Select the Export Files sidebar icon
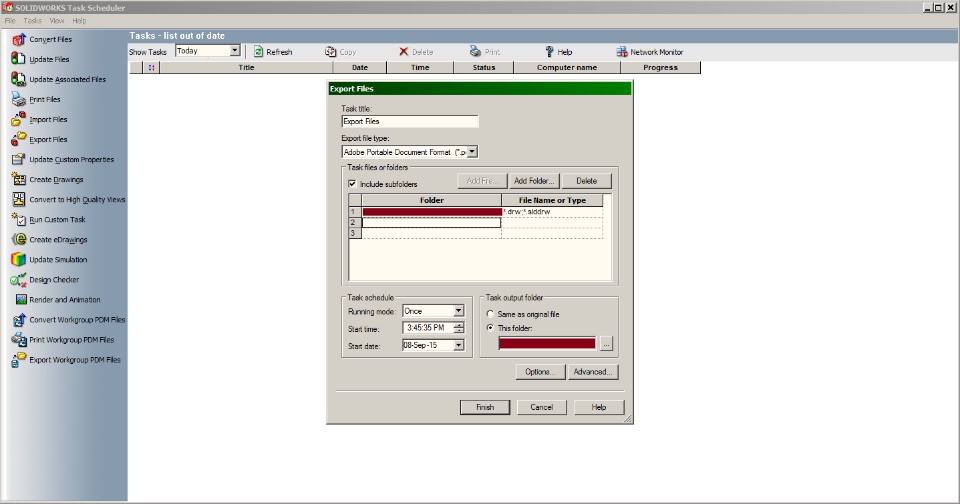The height and width of the screenshot is (504, 960). click(x=18, y=140)
